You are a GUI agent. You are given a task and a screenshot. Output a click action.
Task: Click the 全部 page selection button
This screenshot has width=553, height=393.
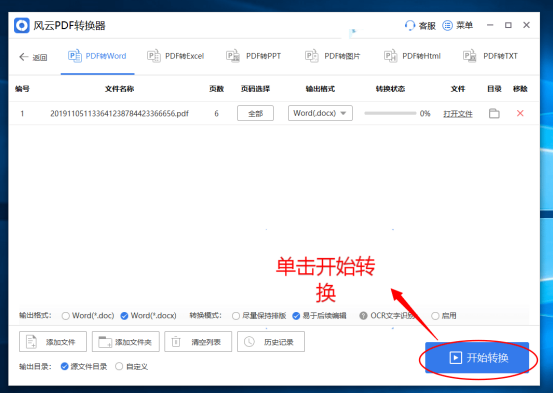coord(255,113)
